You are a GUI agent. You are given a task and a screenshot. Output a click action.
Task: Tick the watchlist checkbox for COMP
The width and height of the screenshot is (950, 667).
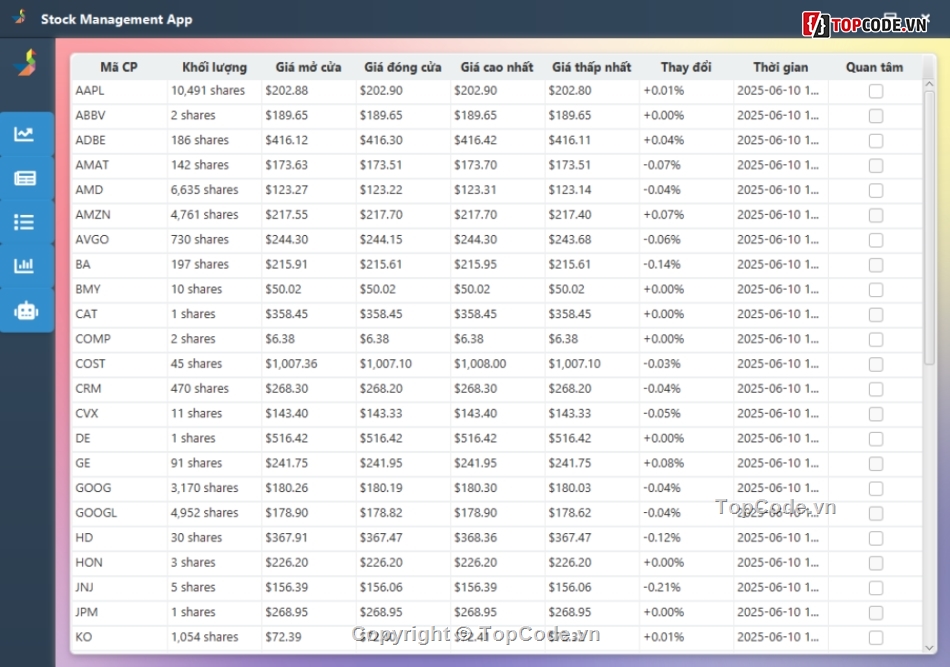click(x=875, y=339)
